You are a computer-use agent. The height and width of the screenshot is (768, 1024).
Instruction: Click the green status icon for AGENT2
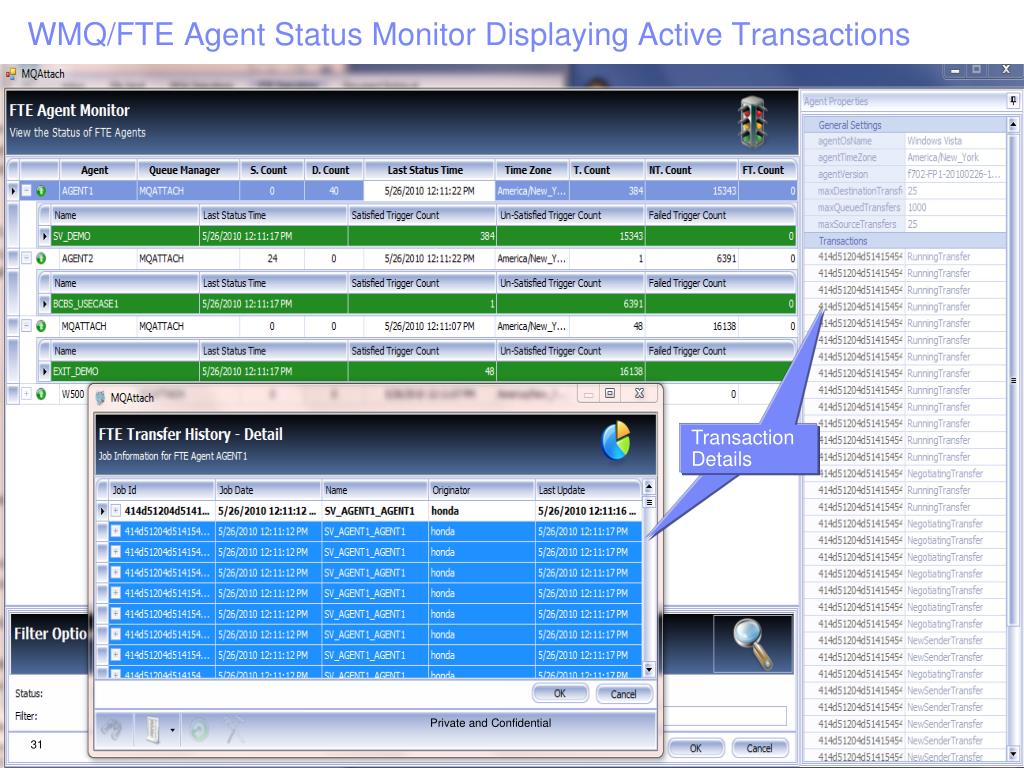point(41,258)
